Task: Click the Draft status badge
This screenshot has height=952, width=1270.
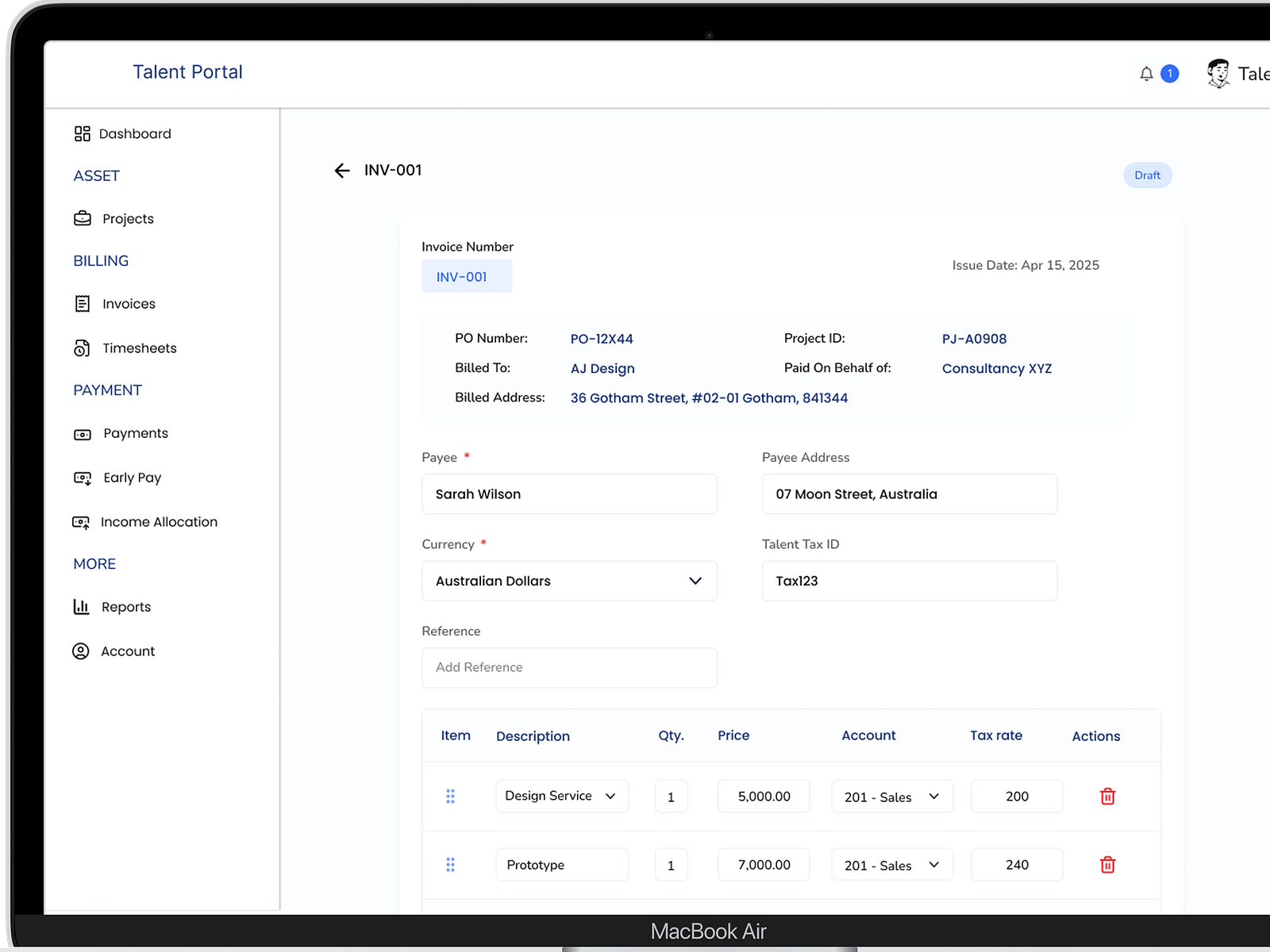Action: 1148,175
